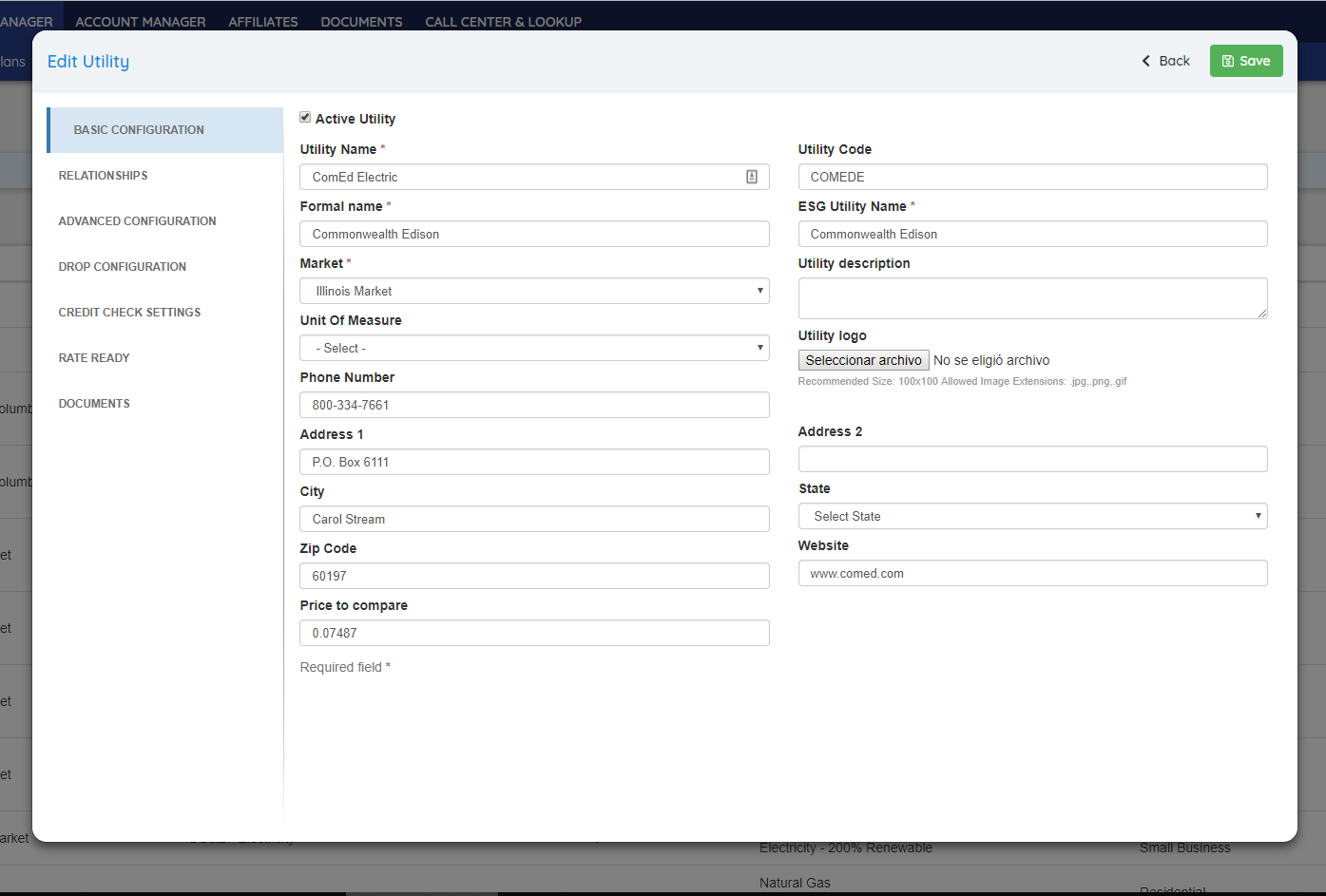
Task: Toggle the Active Utility checkbox
Action: pyautogui.click(x=305, y=118)
